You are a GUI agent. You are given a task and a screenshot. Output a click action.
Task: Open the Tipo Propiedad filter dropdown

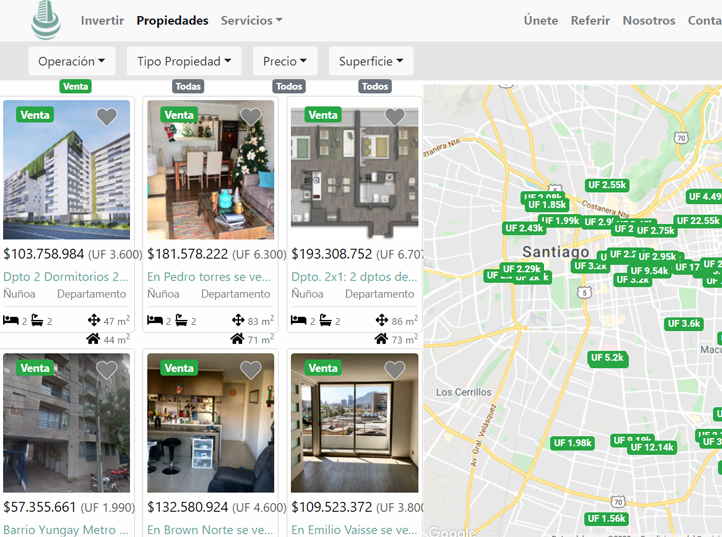point(184,61)
